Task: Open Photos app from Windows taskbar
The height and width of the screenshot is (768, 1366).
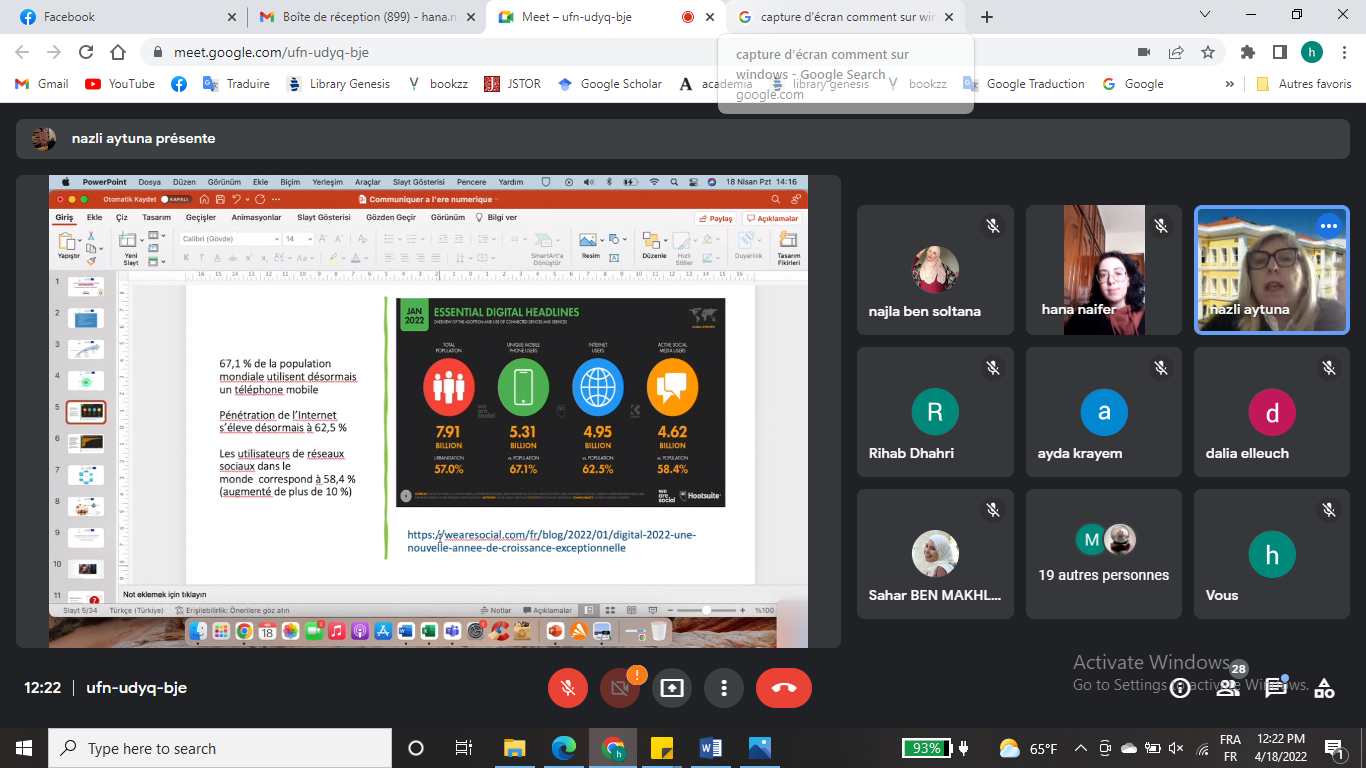Action: (x=760, y=748)
